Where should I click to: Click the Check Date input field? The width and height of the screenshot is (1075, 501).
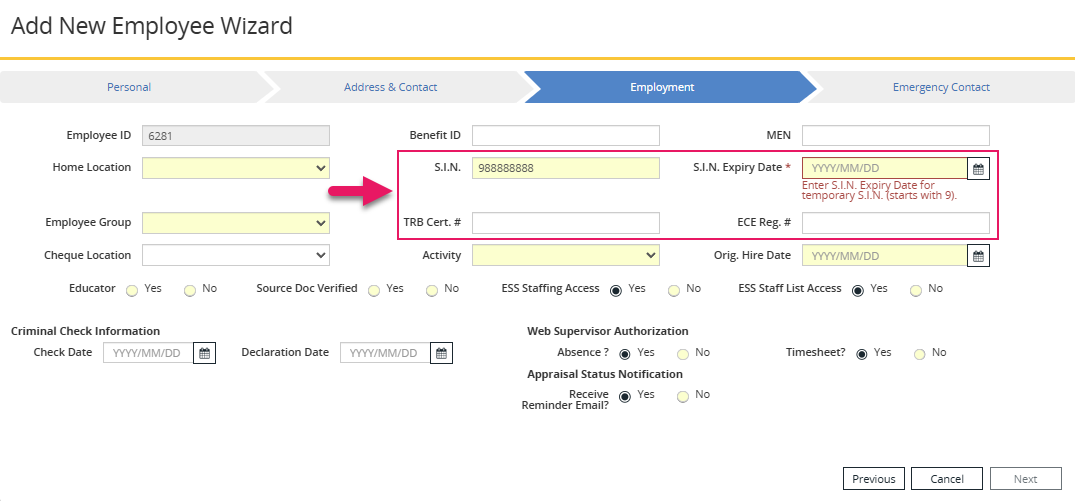click(148, 353)
